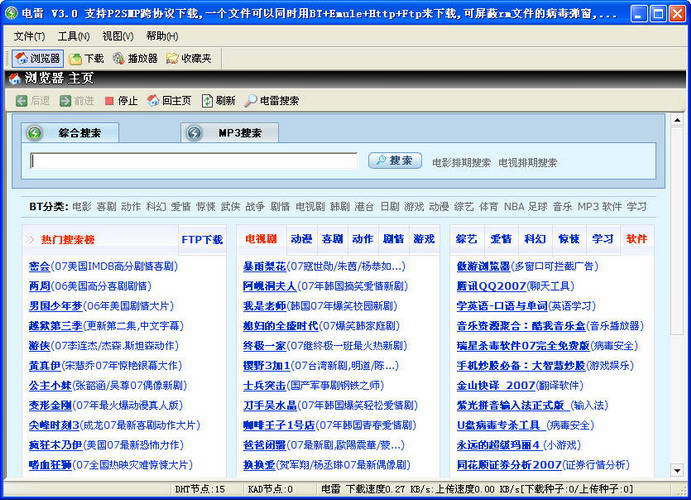Open 电视排期搜索 link
Viewport: 691px width, 500px height.
click(x=528, y=163)
